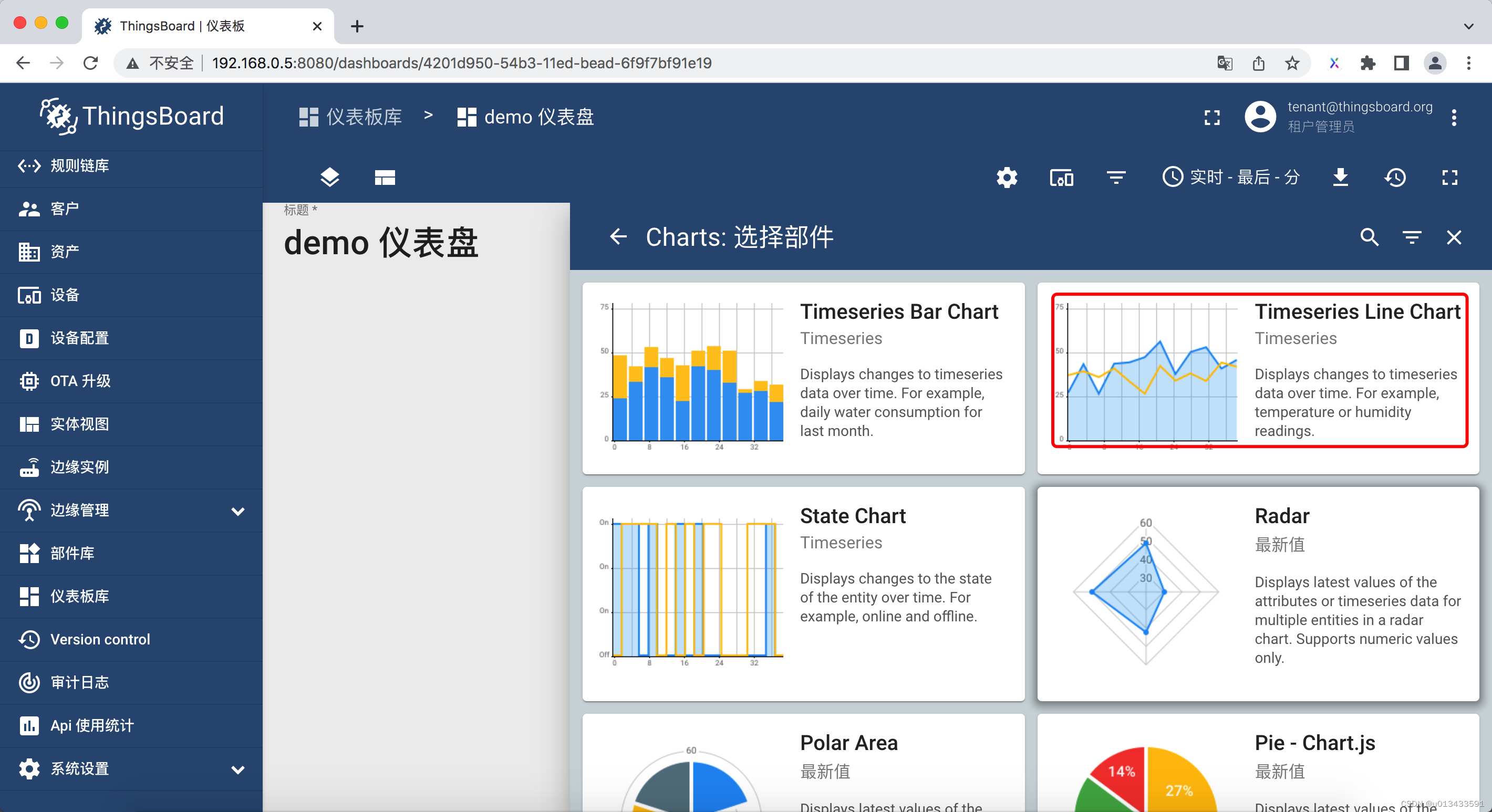Click the demo 仪表盘 breadcrumb
The width and height of the screenshot is (1492, 812).
[x=525, y=117]
